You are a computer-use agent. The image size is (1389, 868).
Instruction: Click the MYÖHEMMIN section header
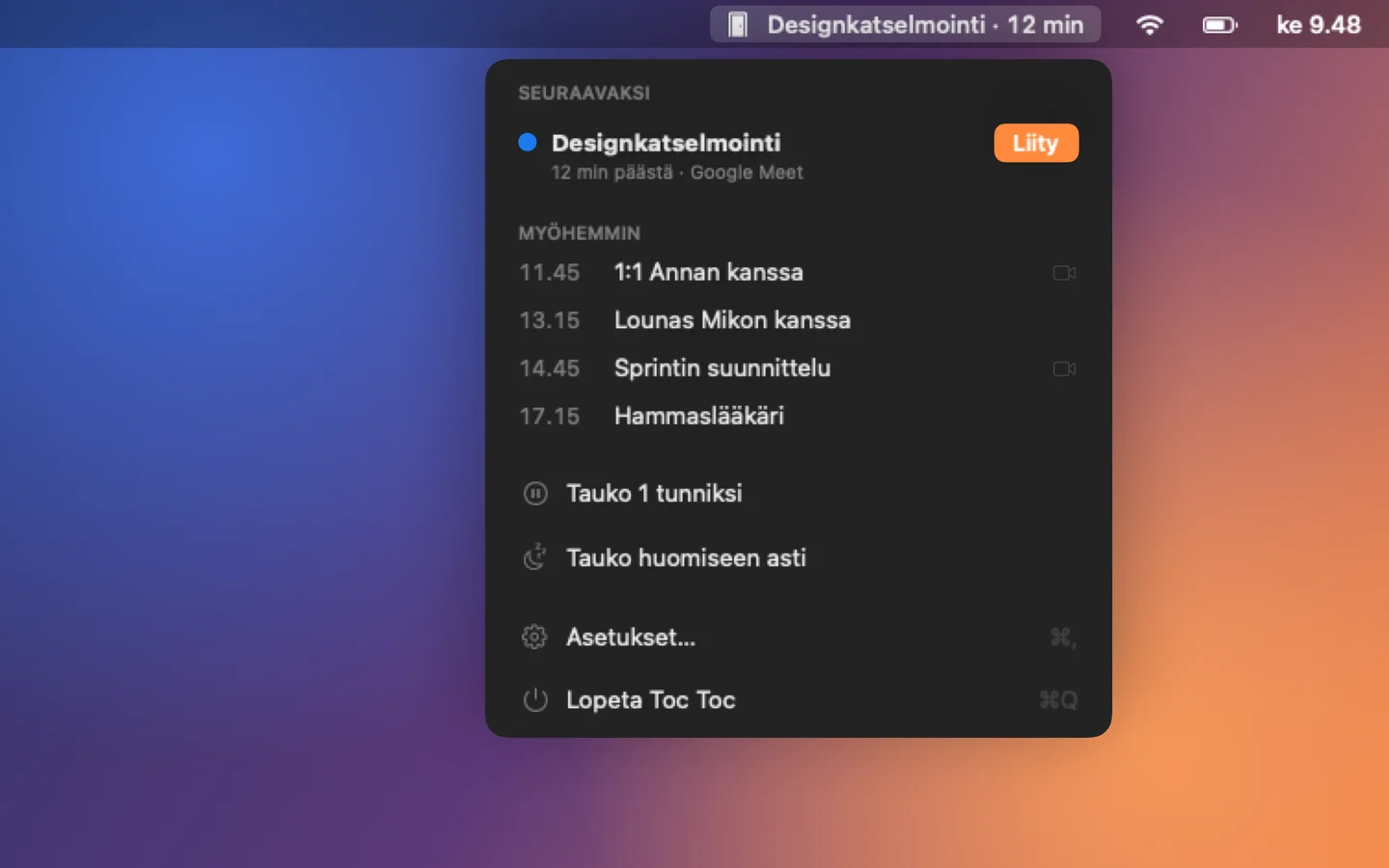point(580,233)
